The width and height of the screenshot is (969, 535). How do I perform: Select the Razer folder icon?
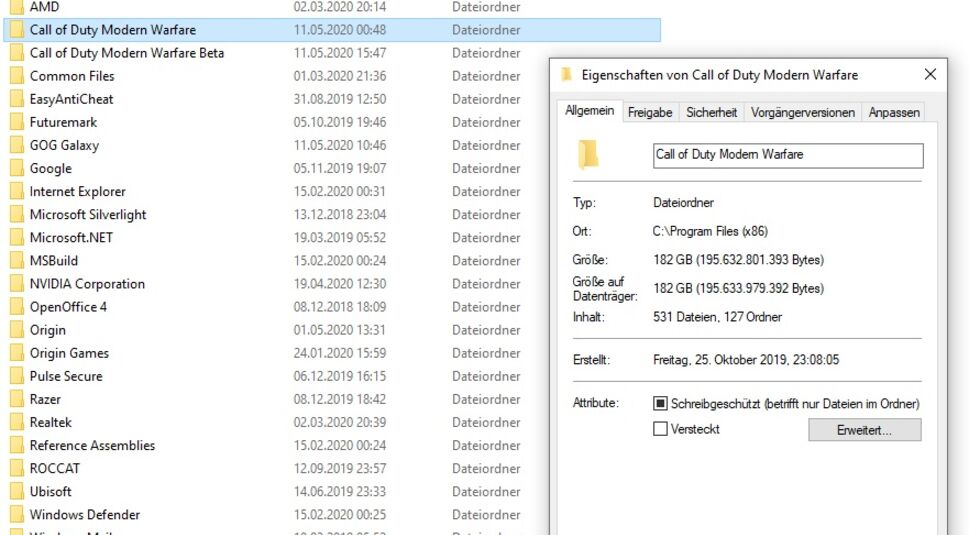pos(16,399)
